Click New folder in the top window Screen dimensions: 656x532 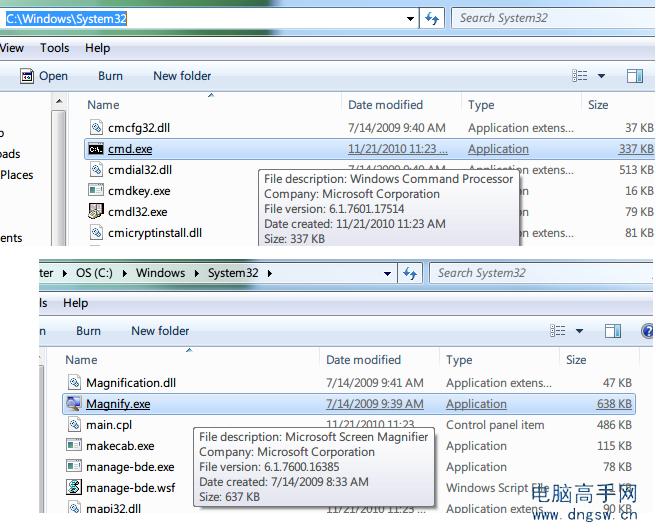pos(182,76)
